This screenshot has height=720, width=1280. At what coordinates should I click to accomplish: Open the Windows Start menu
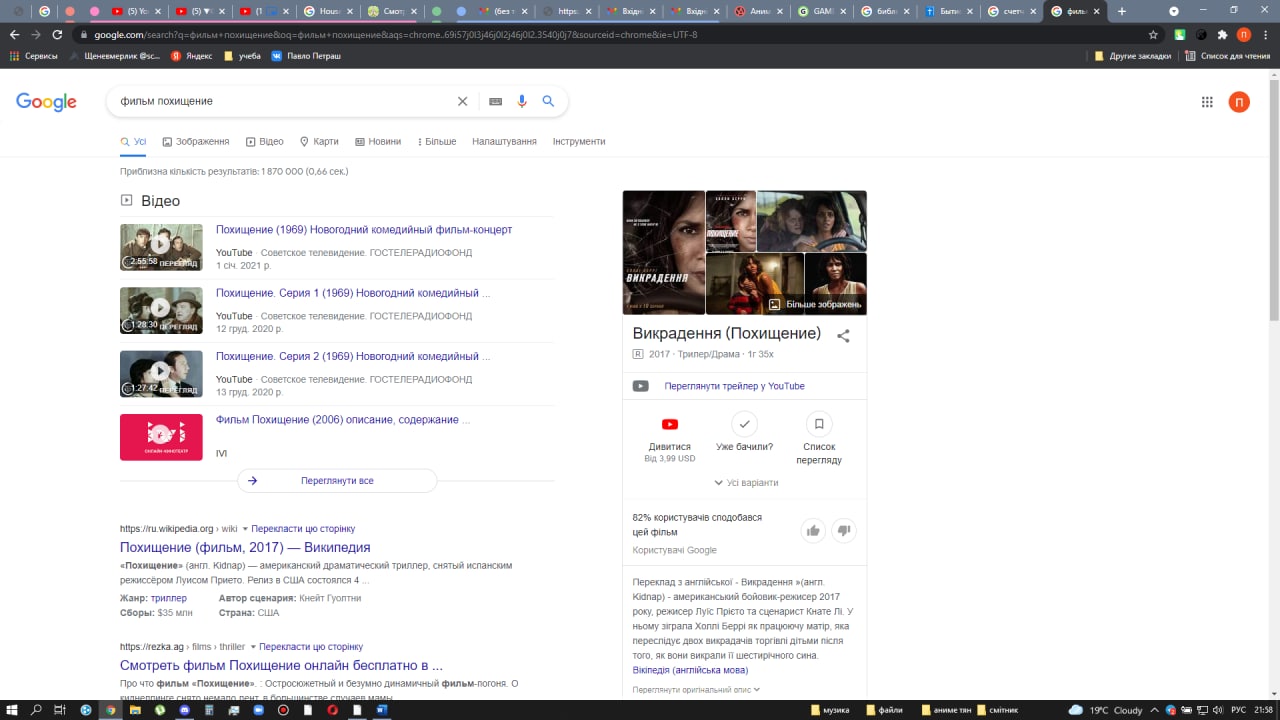[x=11, y=710]
